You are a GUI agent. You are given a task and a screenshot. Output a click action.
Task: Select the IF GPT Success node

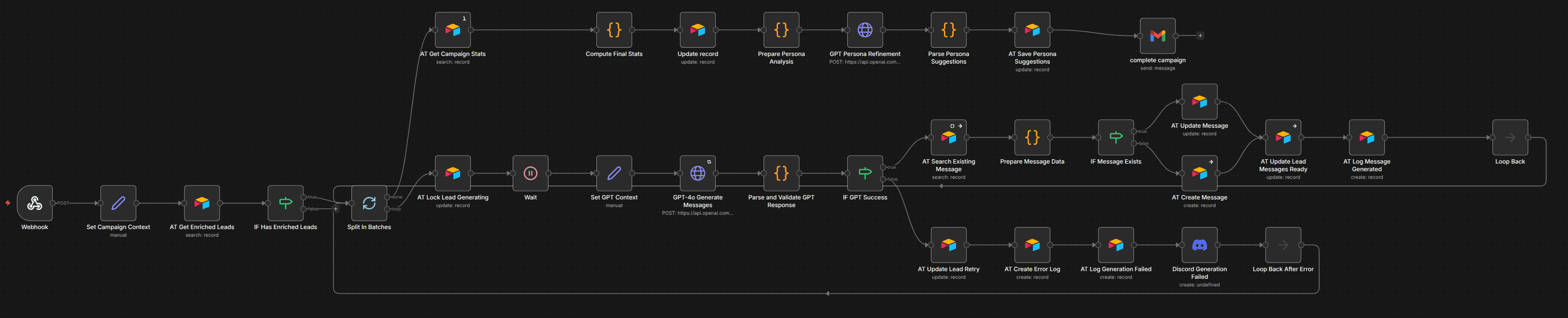point(865,173)
